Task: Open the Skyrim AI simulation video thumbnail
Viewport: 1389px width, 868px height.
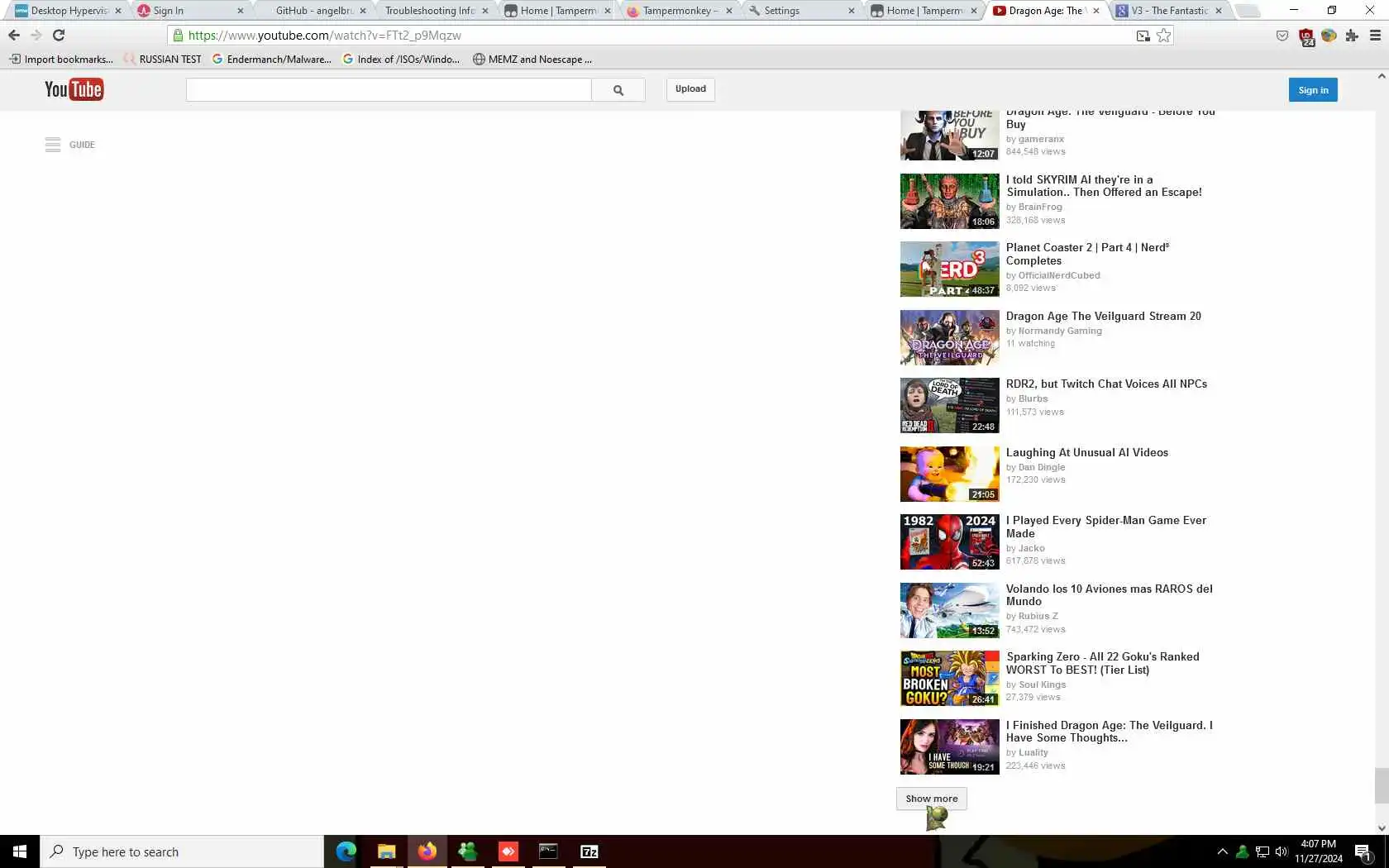Action: tap(949, 201)
